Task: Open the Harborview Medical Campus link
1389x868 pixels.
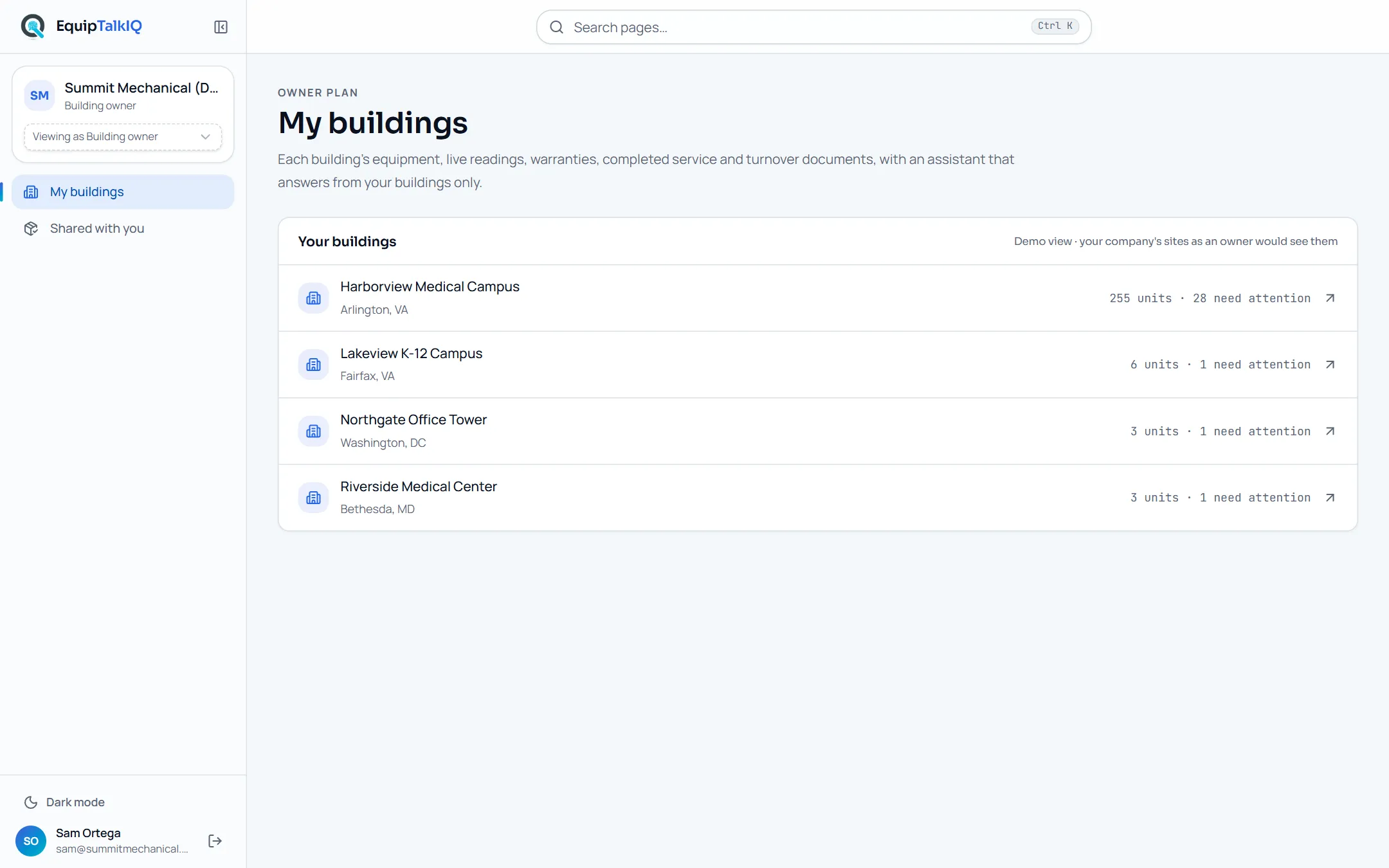Action: tap(817, 298)
